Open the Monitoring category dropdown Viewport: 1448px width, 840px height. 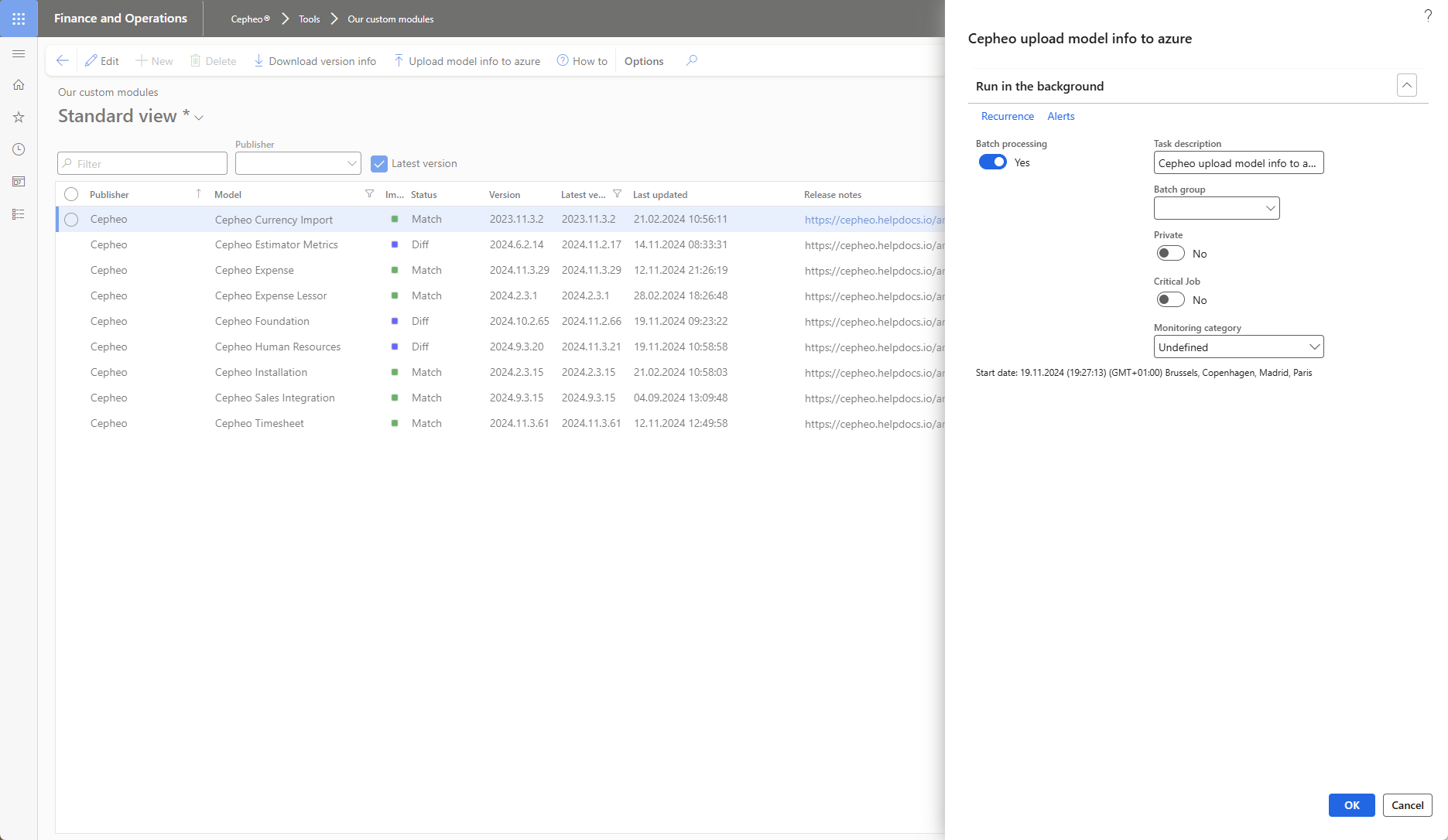(1238, 347)
